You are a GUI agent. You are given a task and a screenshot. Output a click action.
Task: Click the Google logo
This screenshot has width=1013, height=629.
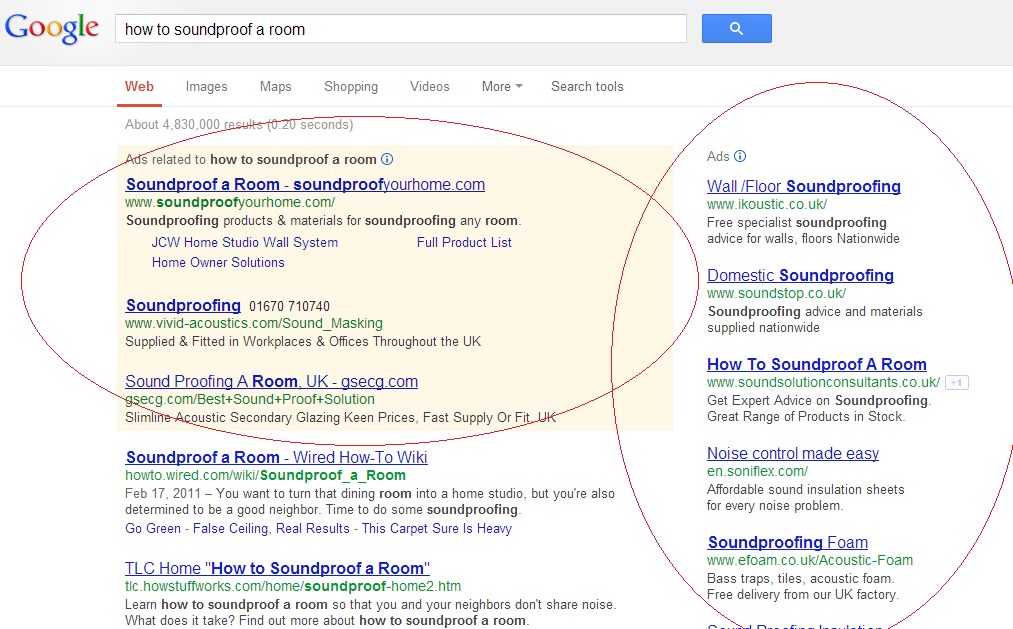pos(52,28)
